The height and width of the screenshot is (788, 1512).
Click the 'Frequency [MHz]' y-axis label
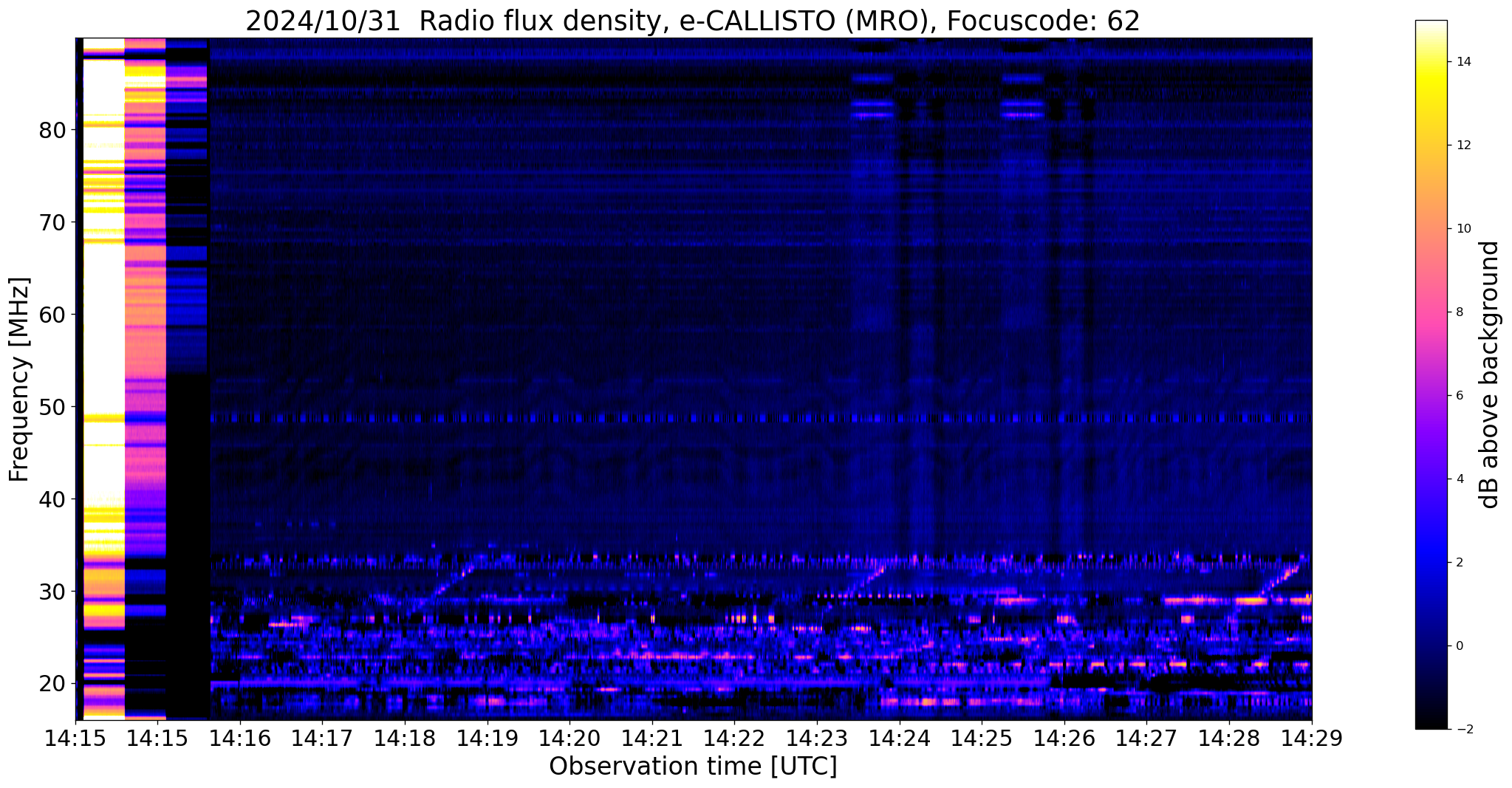[20, 379]
